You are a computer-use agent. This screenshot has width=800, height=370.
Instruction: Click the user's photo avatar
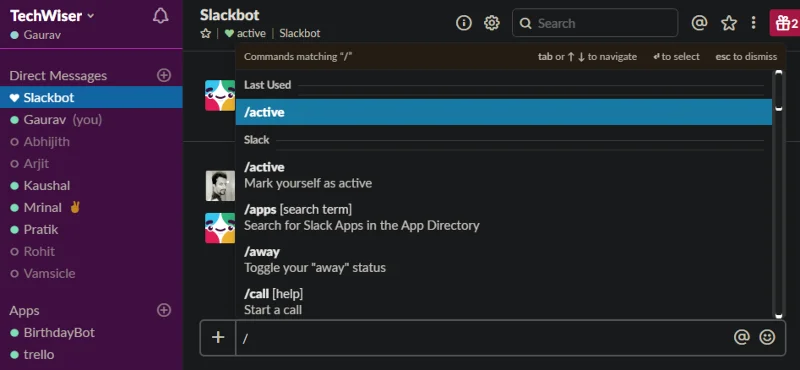[220, 186]
